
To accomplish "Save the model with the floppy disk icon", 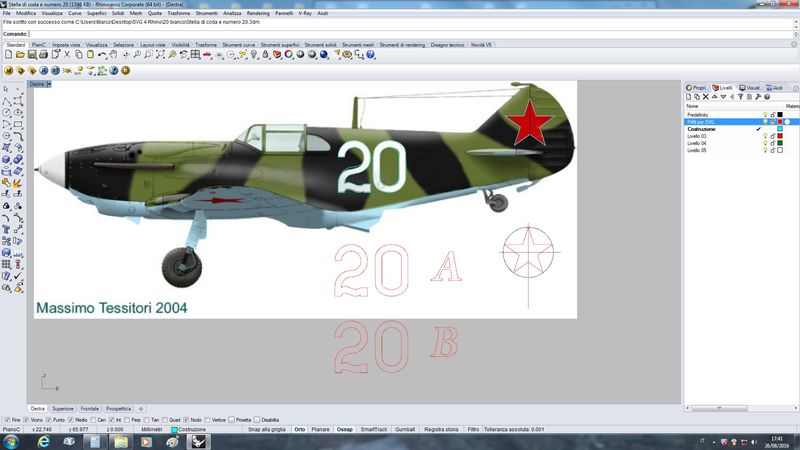I will 32,55.
